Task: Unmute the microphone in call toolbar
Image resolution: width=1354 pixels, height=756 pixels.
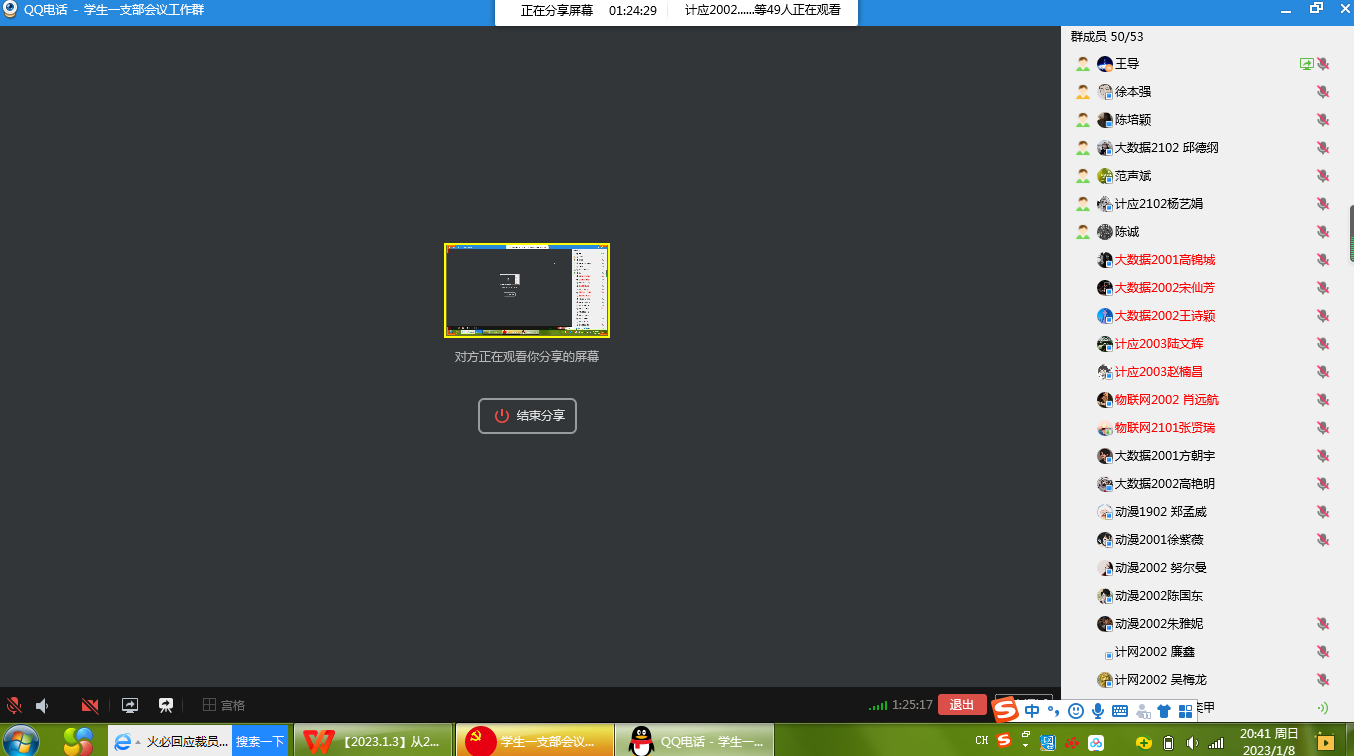Action: [14, 705]
